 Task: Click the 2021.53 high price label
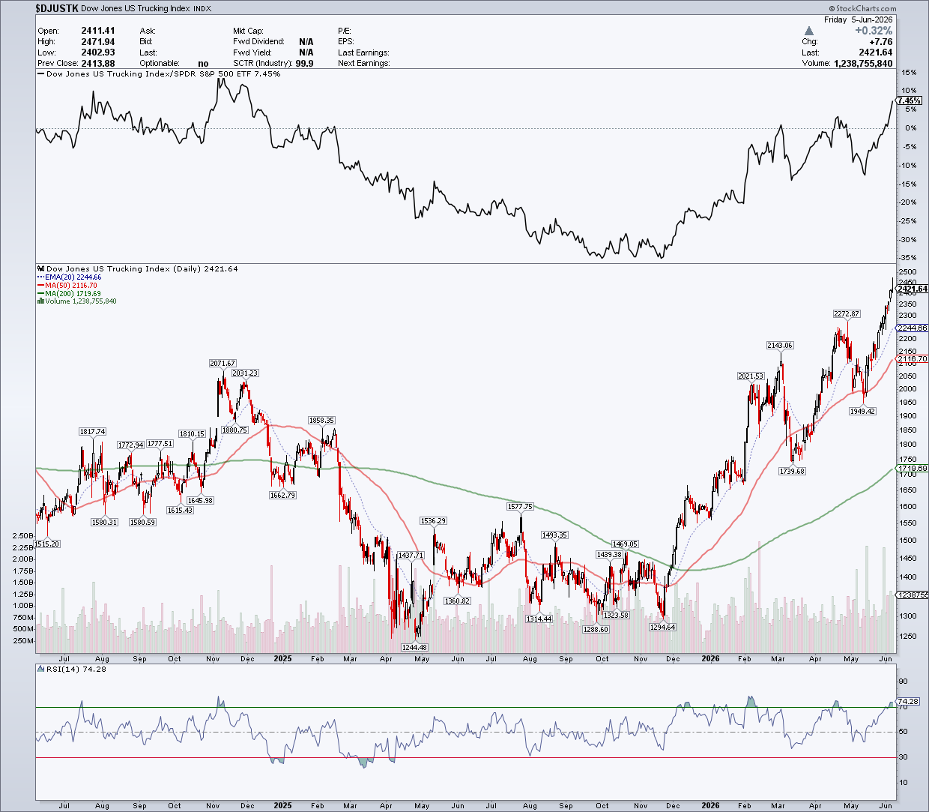tap(751, 376)
